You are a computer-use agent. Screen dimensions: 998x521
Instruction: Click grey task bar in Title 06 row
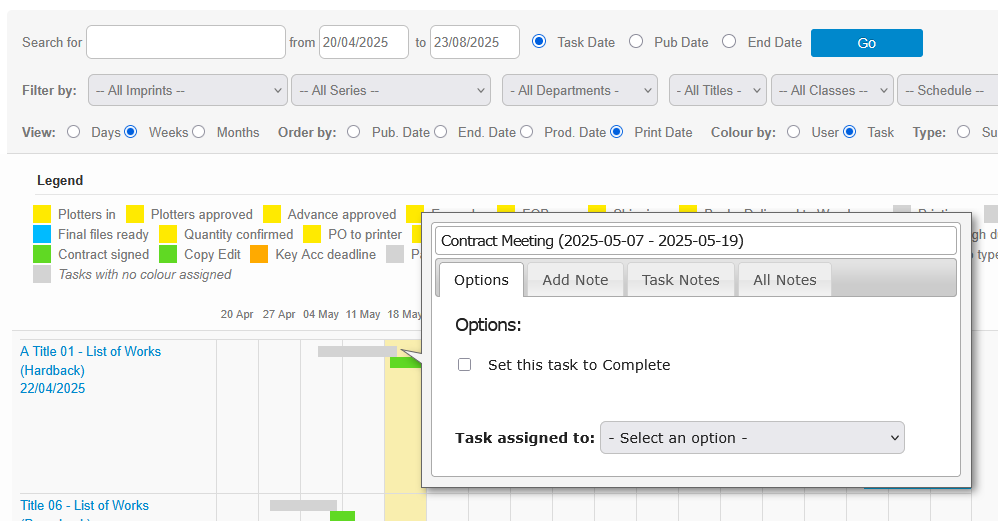303,505
